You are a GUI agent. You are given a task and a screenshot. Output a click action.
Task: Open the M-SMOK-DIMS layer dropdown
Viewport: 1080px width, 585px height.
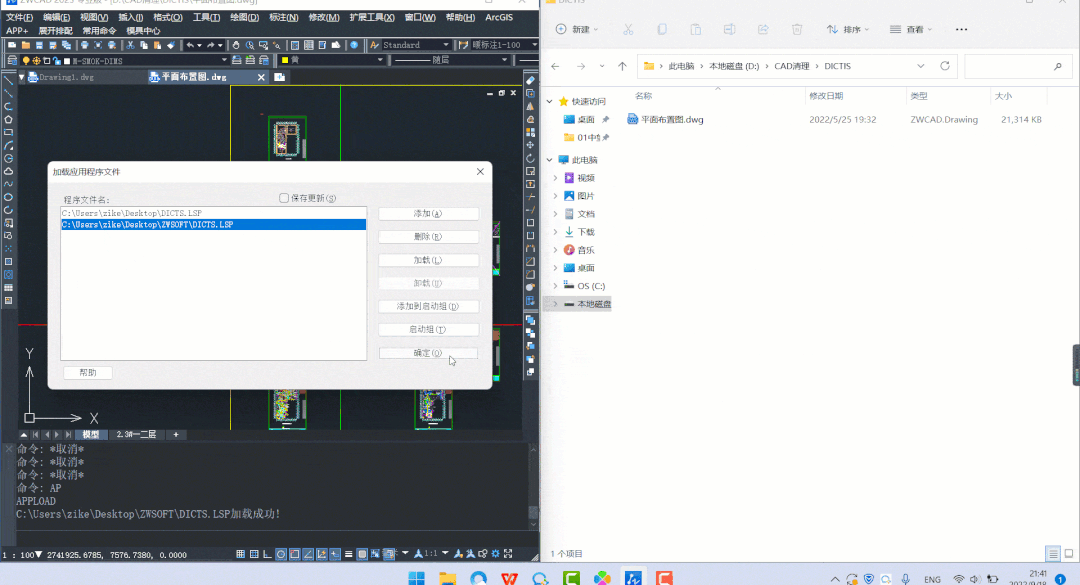224,61
